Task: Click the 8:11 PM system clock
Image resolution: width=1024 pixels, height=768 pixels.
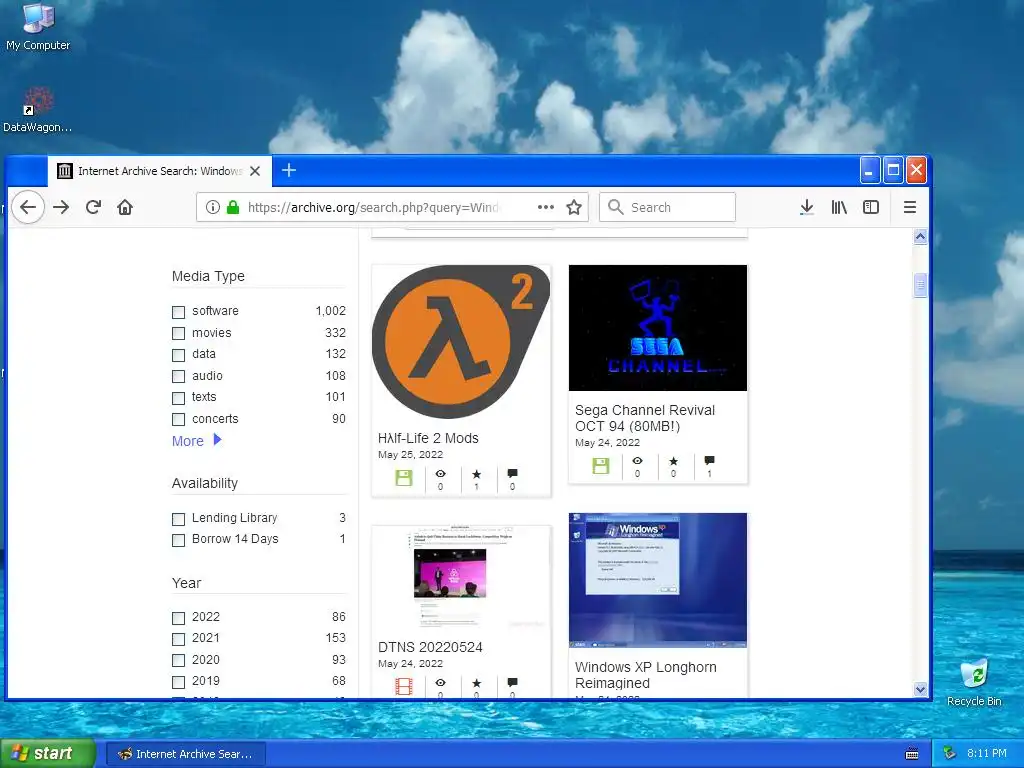Action: click(986, 754)
